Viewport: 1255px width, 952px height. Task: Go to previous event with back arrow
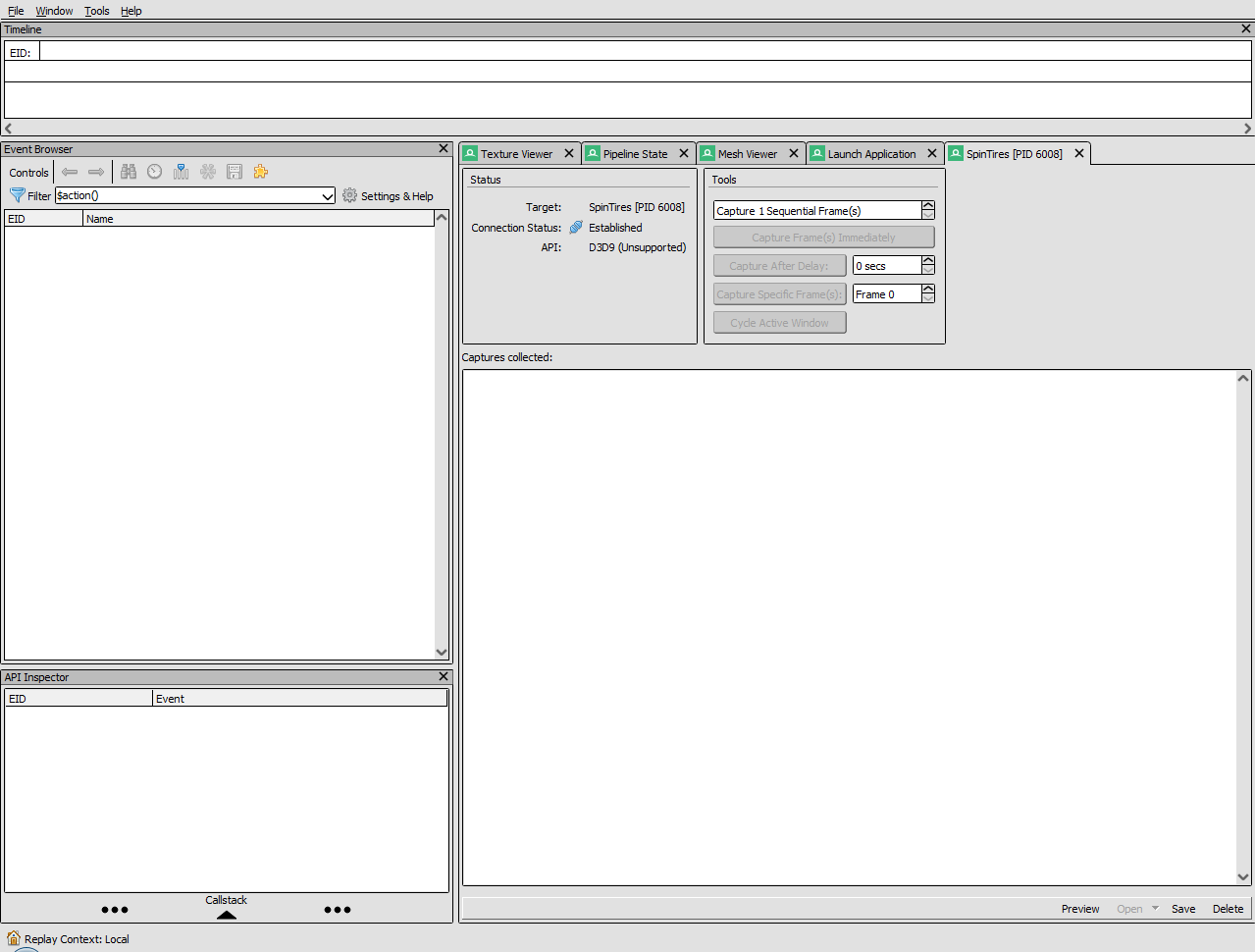tap(70, 172)
